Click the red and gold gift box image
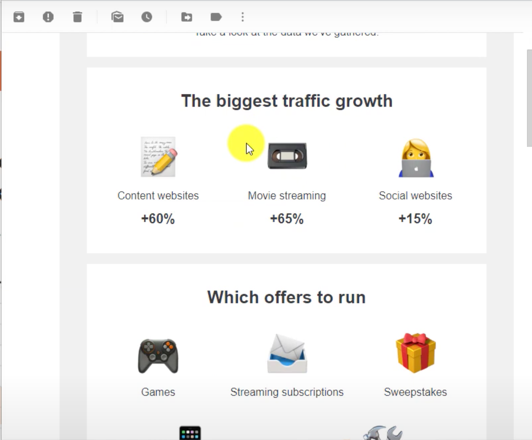 [416, 353]
